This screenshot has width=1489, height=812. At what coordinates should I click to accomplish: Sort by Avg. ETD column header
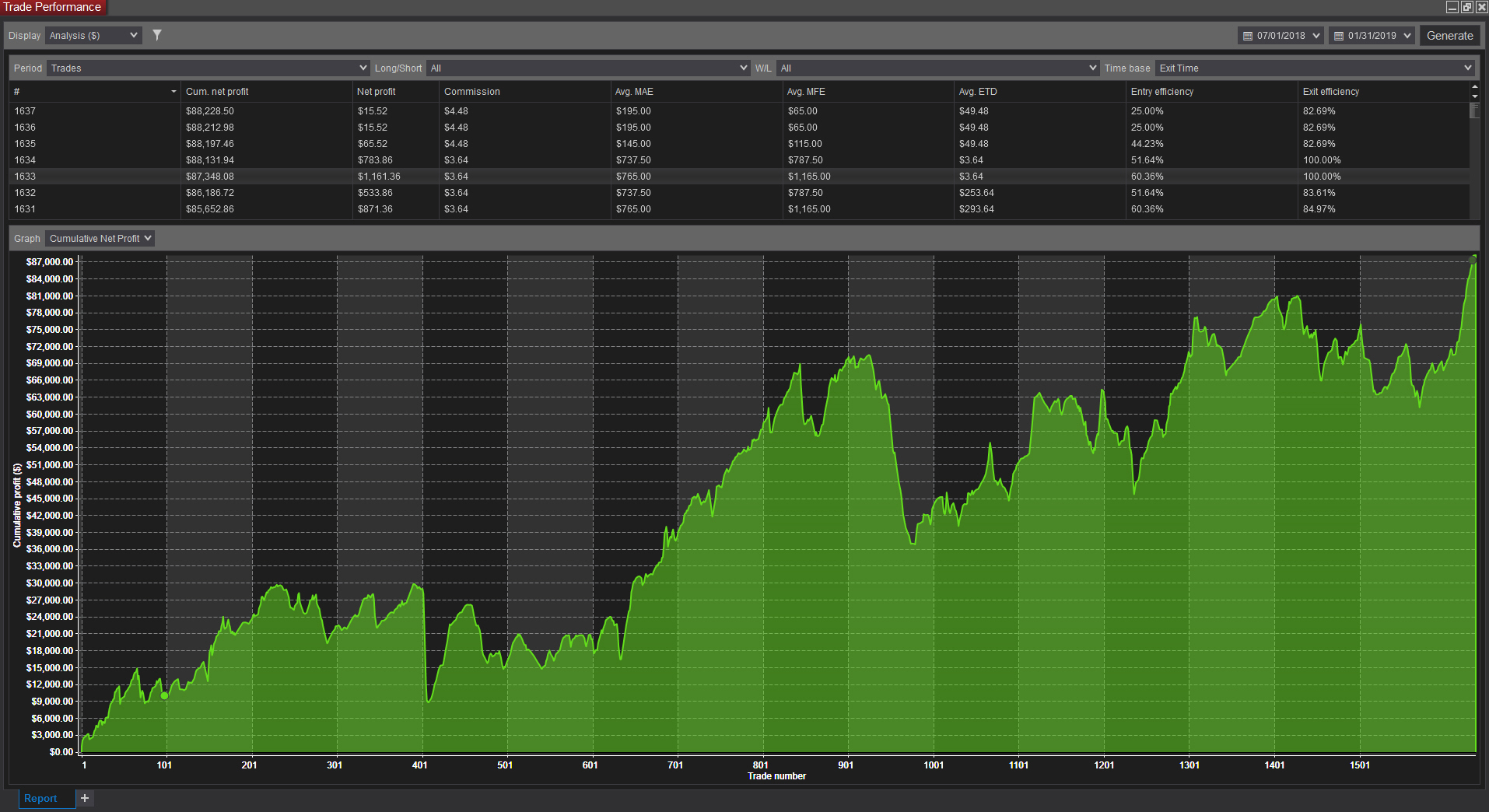point(1040,92)
